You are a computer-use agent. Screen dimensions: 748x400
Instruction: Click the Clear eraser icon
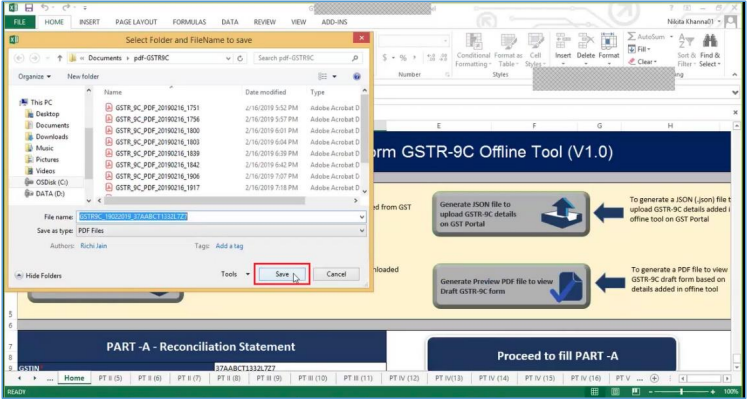(632, 62)
